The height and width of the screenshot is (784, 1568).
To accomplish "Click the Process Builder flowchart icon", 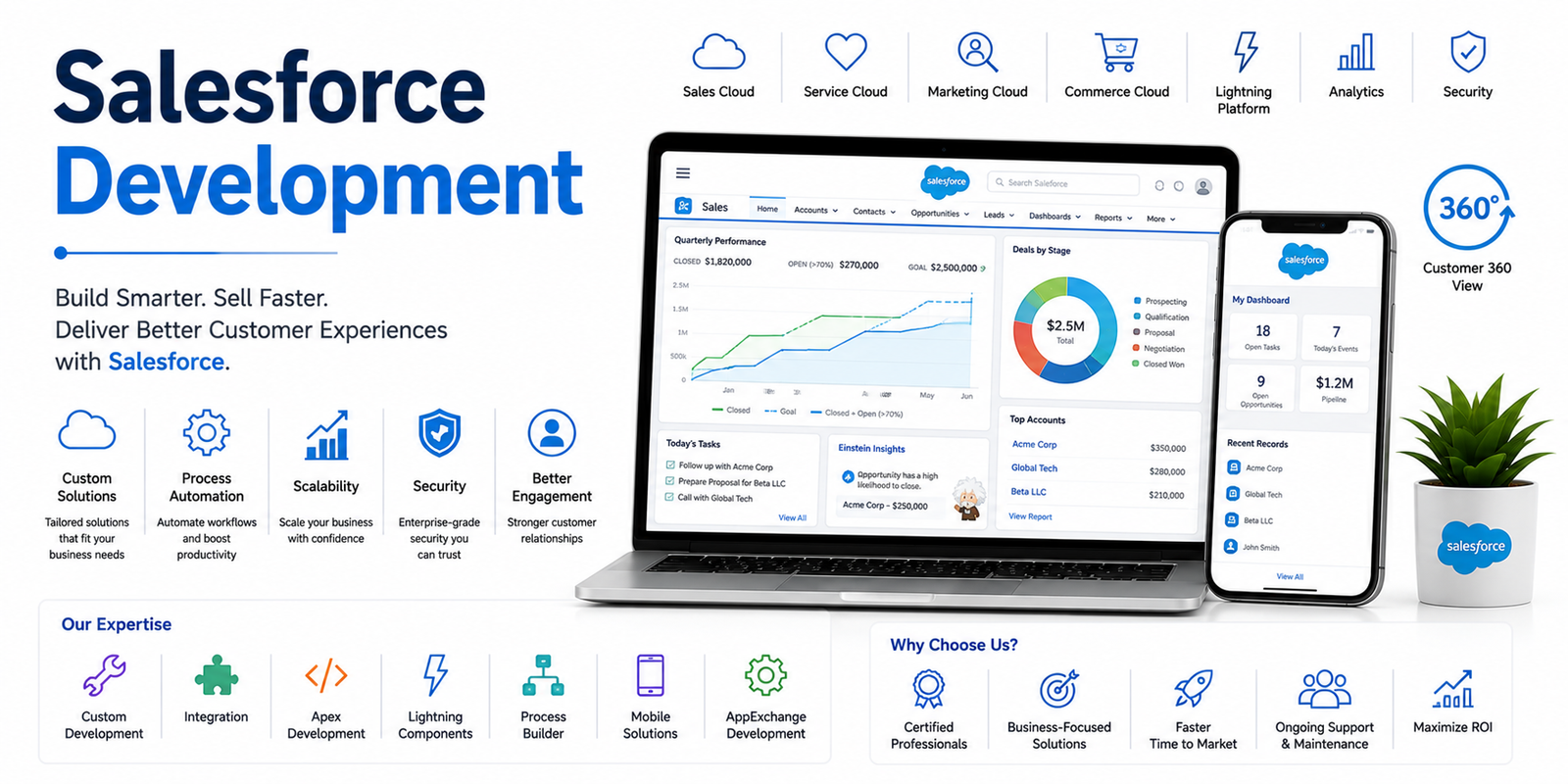I will click(543, 675).
